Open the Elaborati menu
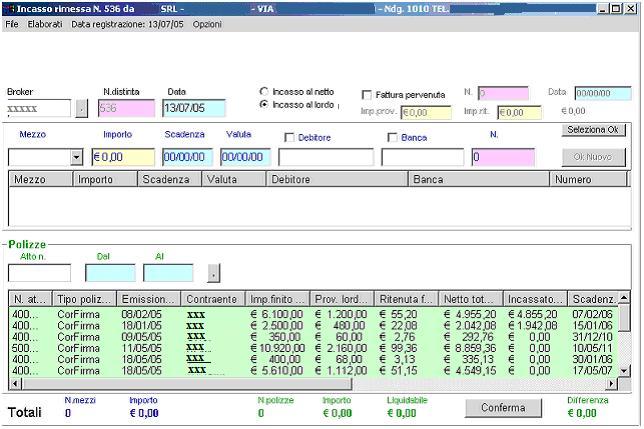Image resolution: width=644 pixels, height=429 pixels. [x=45, y=24]
